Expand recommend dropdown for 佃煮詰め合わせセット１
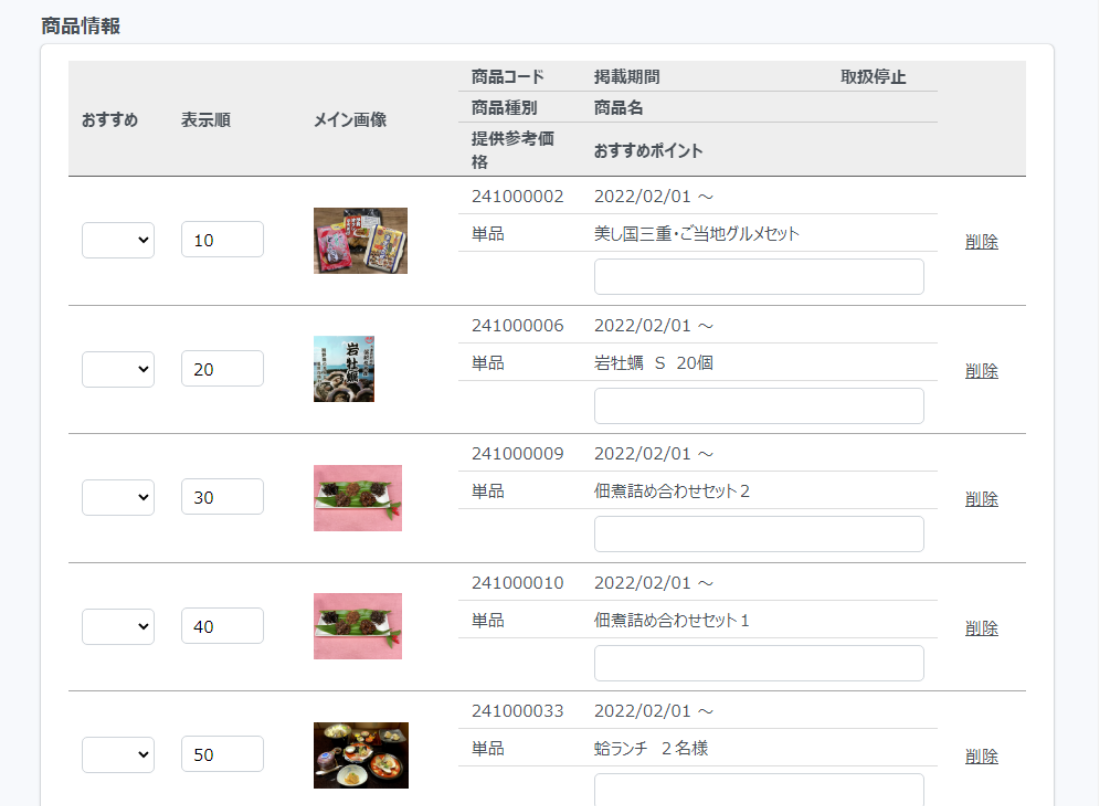The height and width of the screenshot is (806, 1100). (x=118, y=626)
